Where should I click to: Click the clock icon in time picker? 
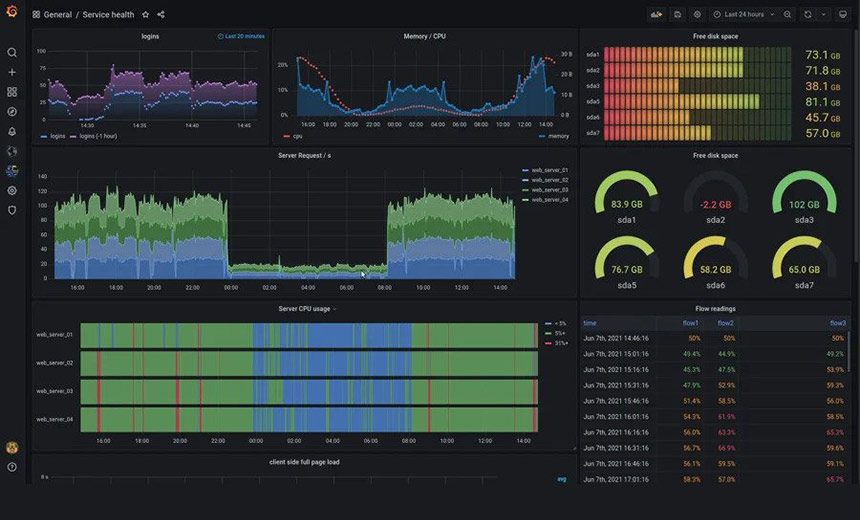717,15
